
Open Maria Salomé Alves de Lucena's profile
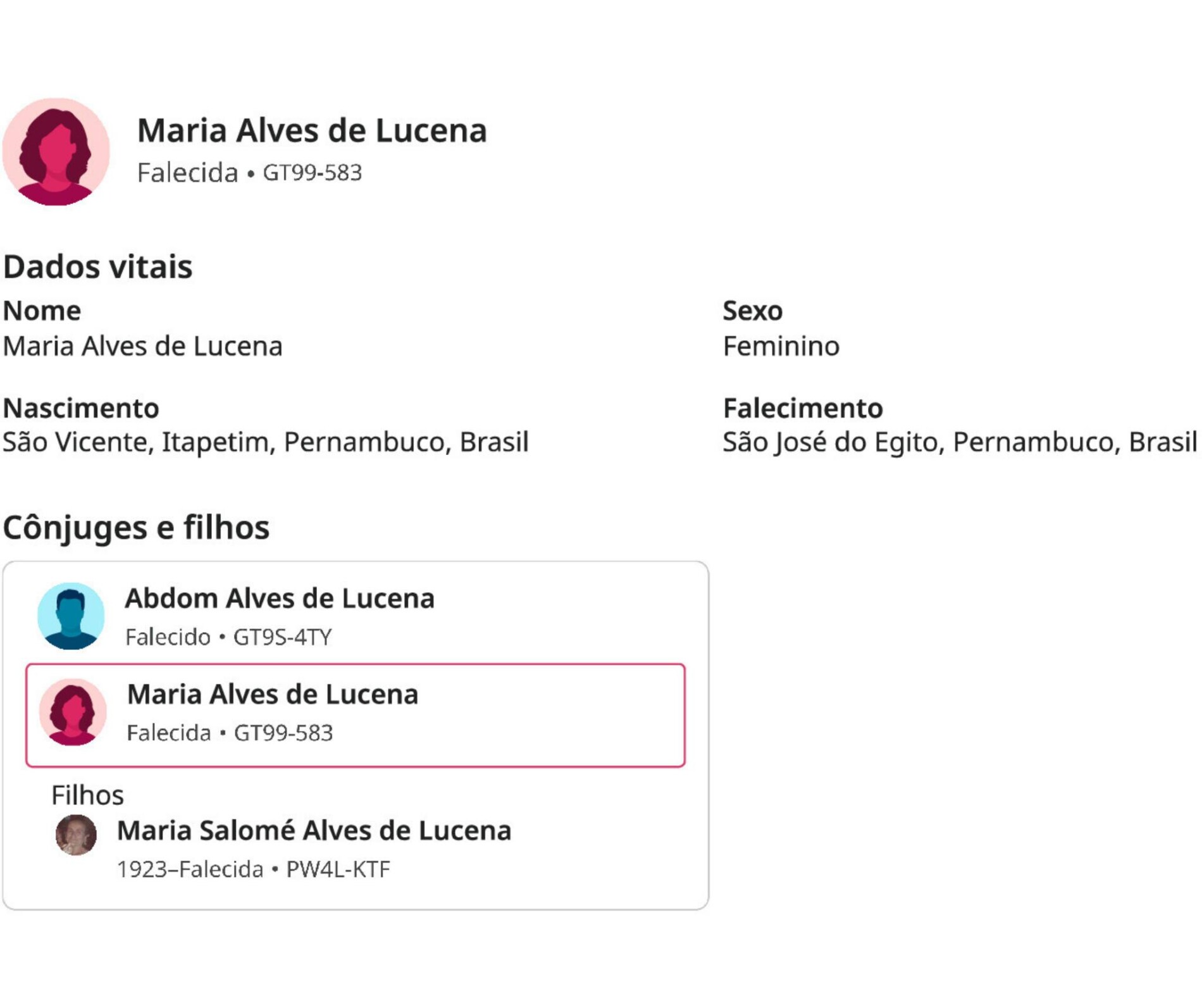314,831
